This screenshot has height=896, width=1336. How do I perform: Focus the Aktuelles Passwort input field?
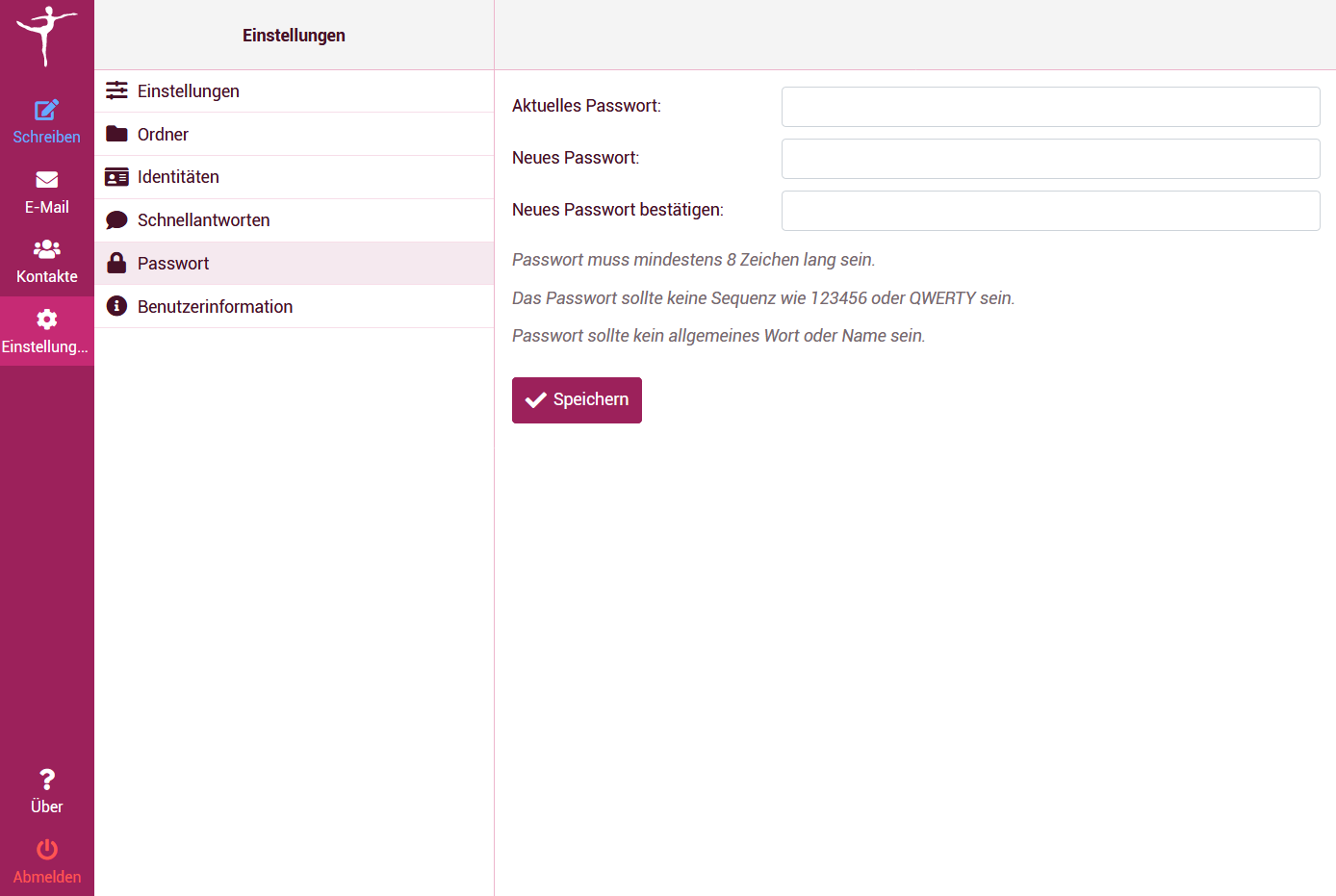pos(1050,107)
